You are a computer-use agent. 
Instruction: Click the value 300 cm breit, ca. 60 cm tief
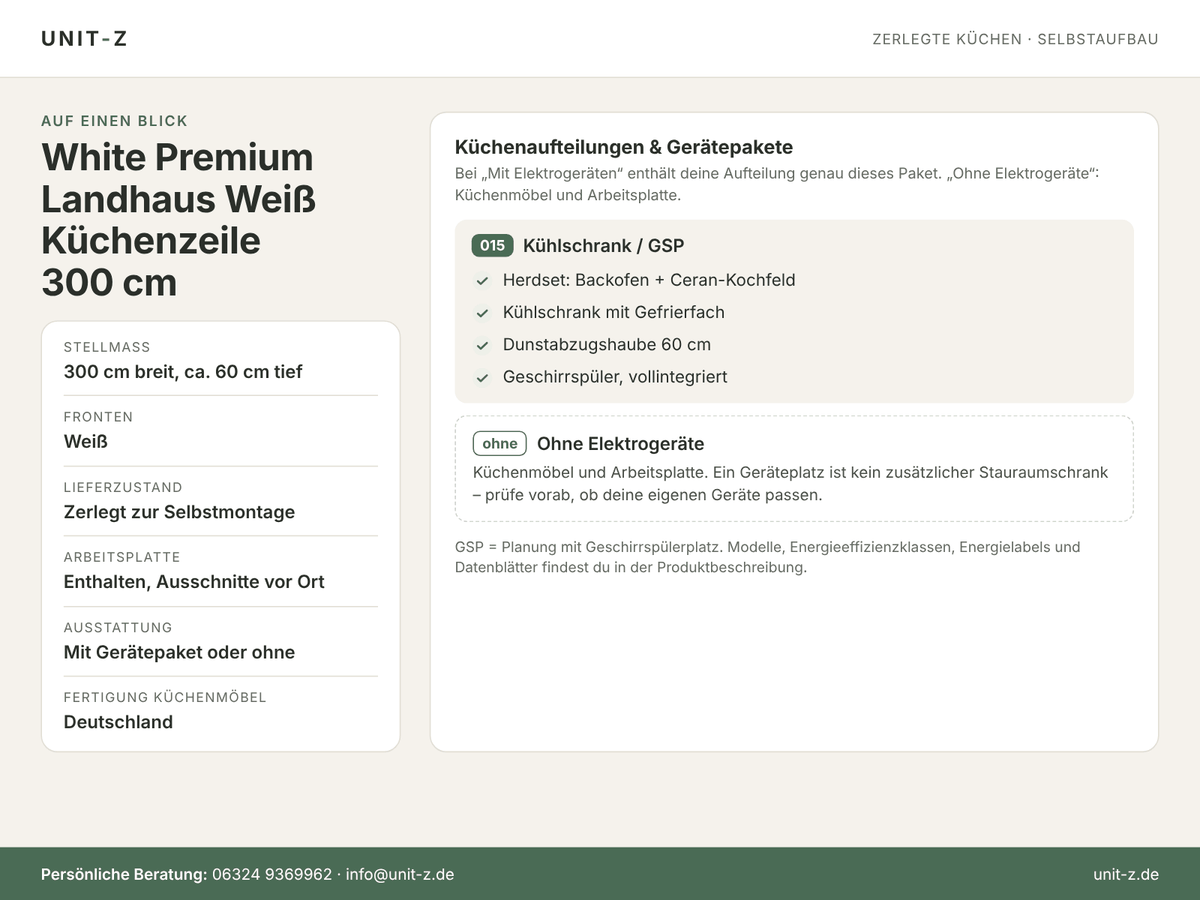click(183, 372)
